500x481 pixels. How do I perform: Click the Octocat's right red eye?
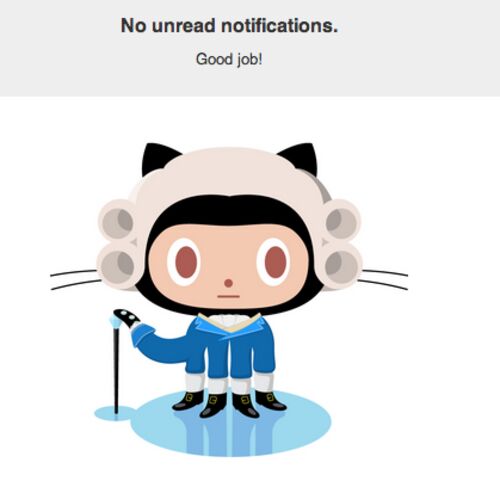[x=276, y=261]
